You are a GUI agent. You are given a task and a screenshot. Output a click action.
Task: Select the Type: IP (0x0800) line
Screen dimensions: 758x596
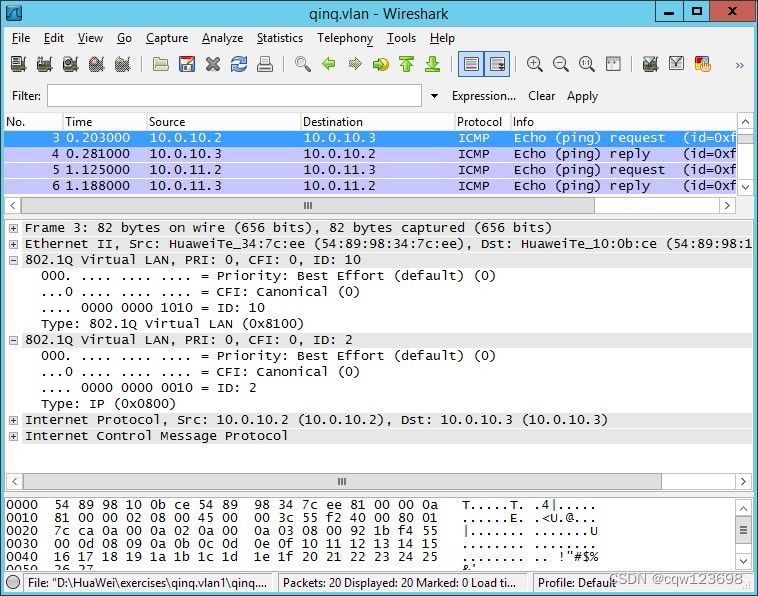tap(108, 404)
